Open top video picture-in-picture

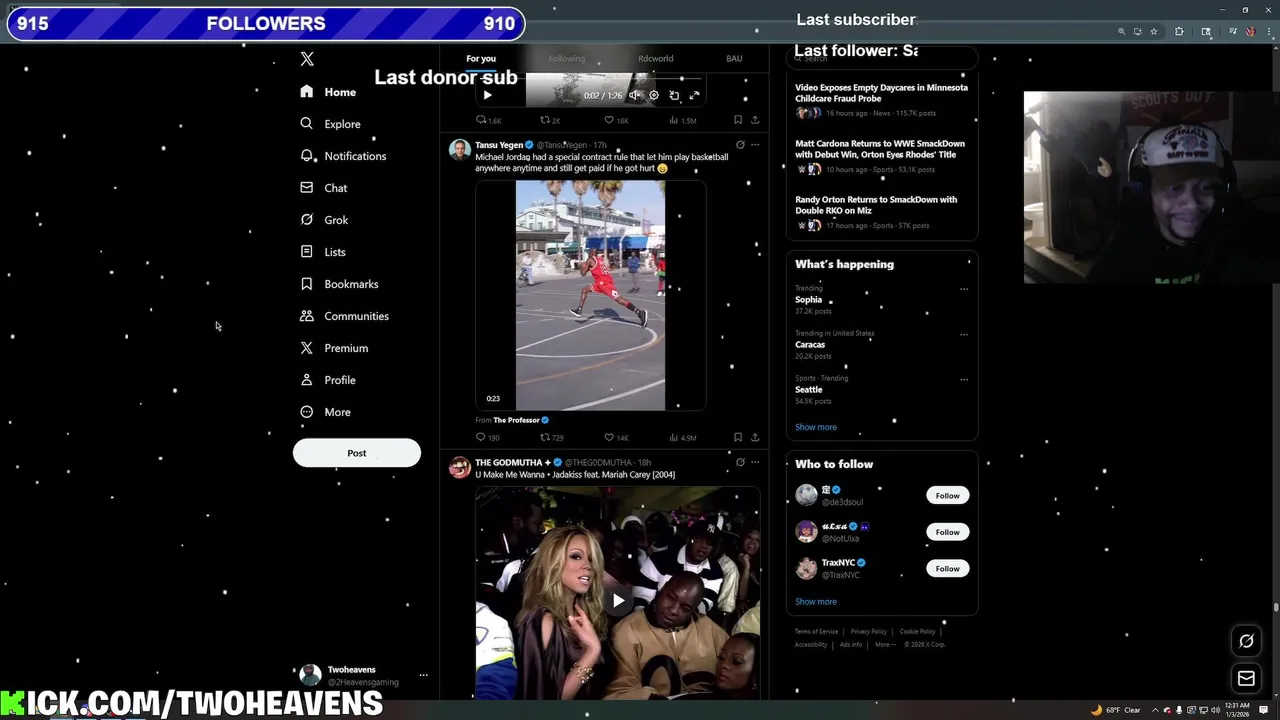674,95
